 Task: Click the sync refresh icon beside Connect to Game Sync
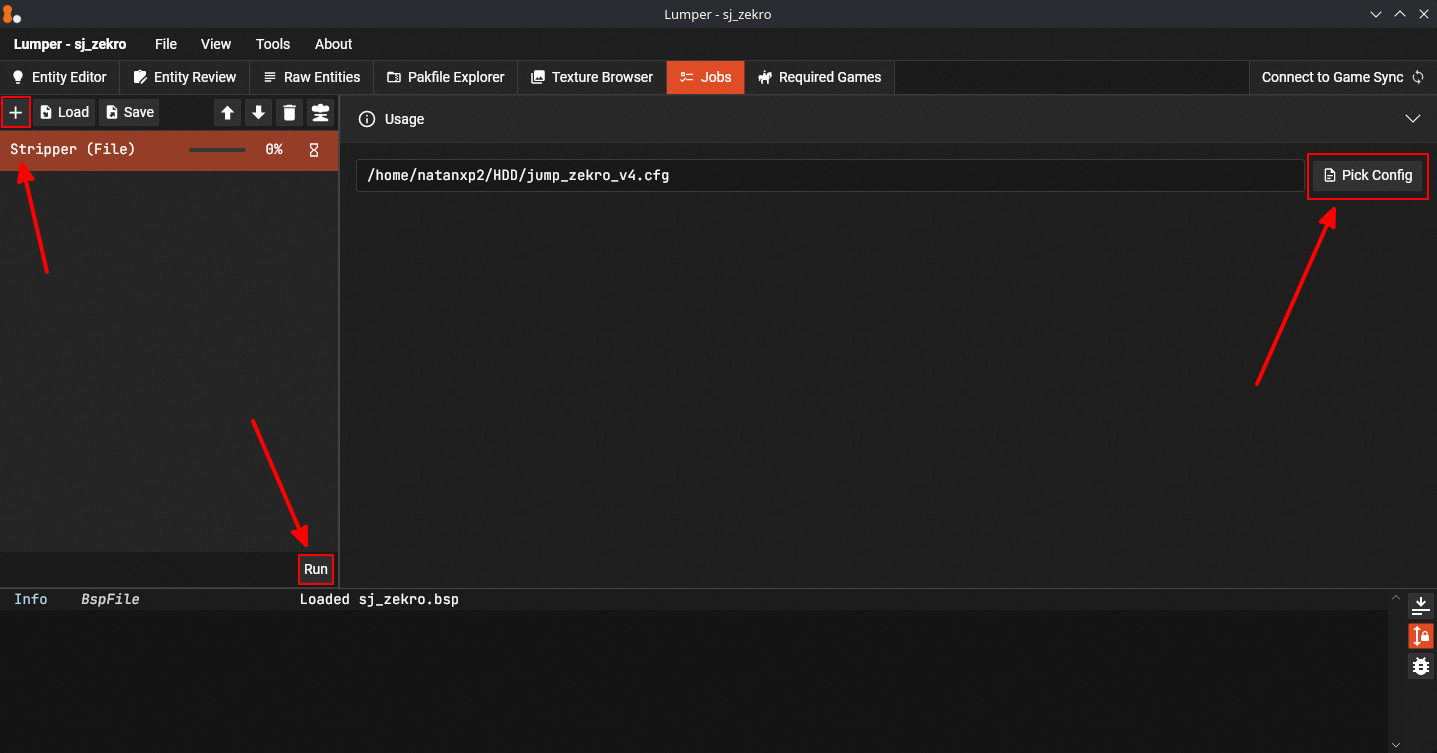[1419, 76]
